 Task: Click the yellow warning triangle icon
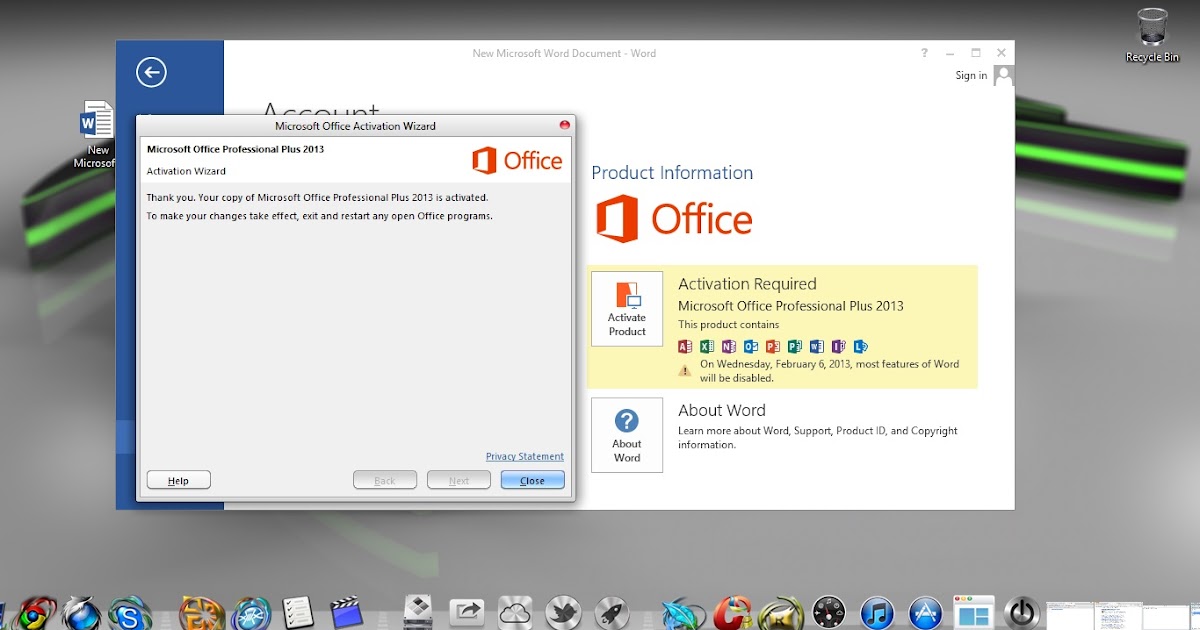pos(685,370)
